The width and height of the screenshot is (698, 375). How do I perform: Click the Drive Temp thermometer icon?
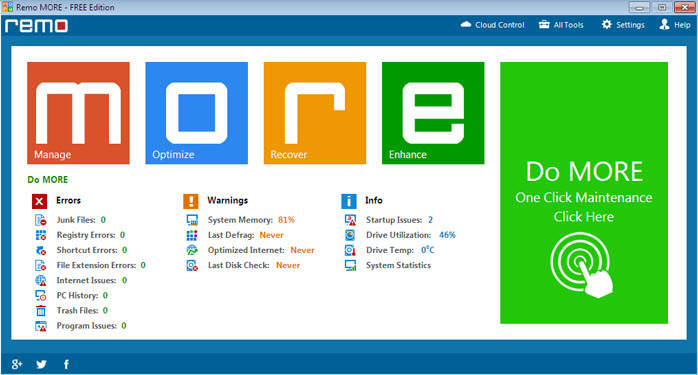[350, 250]
